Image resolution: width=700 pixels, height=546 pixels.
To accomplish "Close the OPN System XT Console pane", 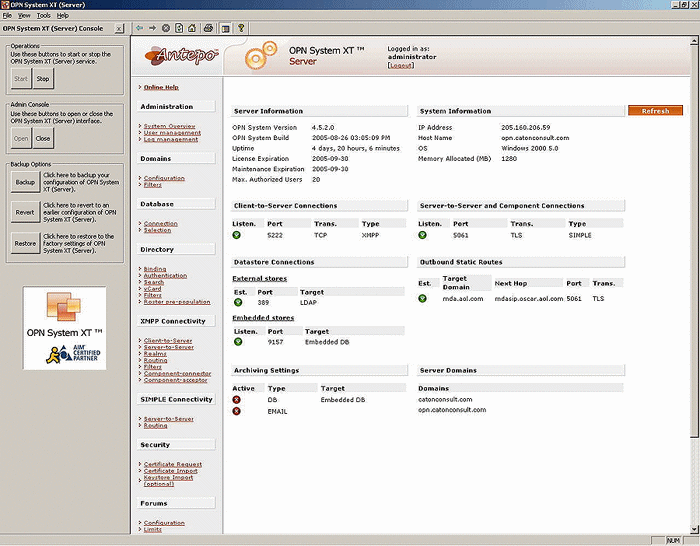I will pyautogui.click(x=119, y=29).
